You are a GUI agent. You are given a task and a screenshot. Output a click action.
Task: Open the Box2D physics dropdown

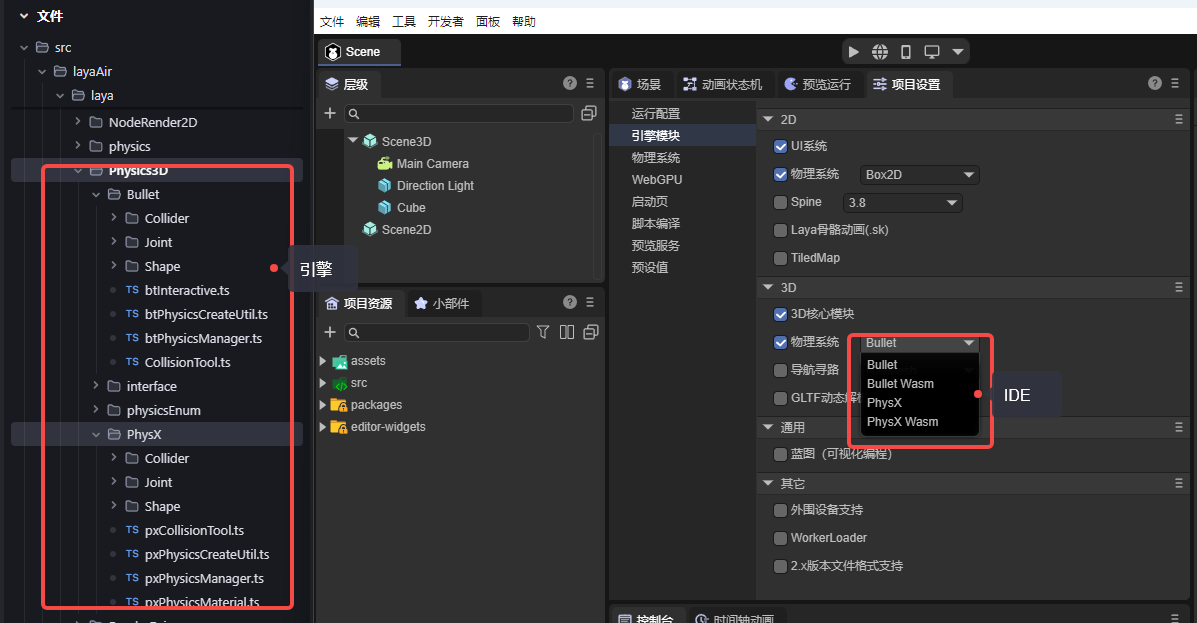919,175
